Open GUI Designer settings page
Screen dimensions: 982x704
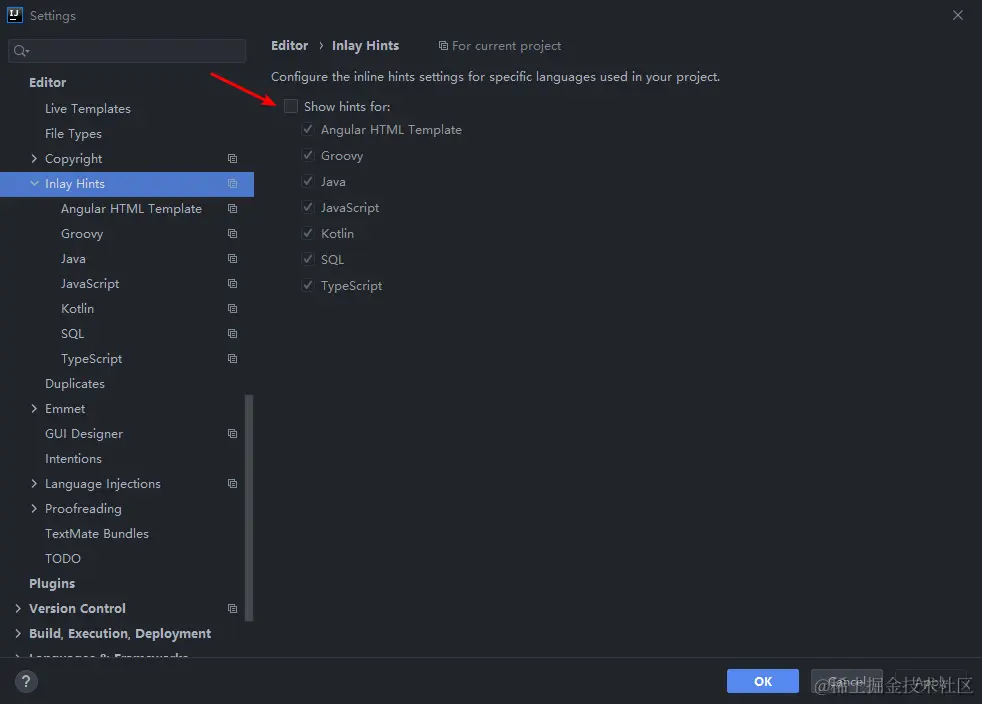[x=84, y=434]
